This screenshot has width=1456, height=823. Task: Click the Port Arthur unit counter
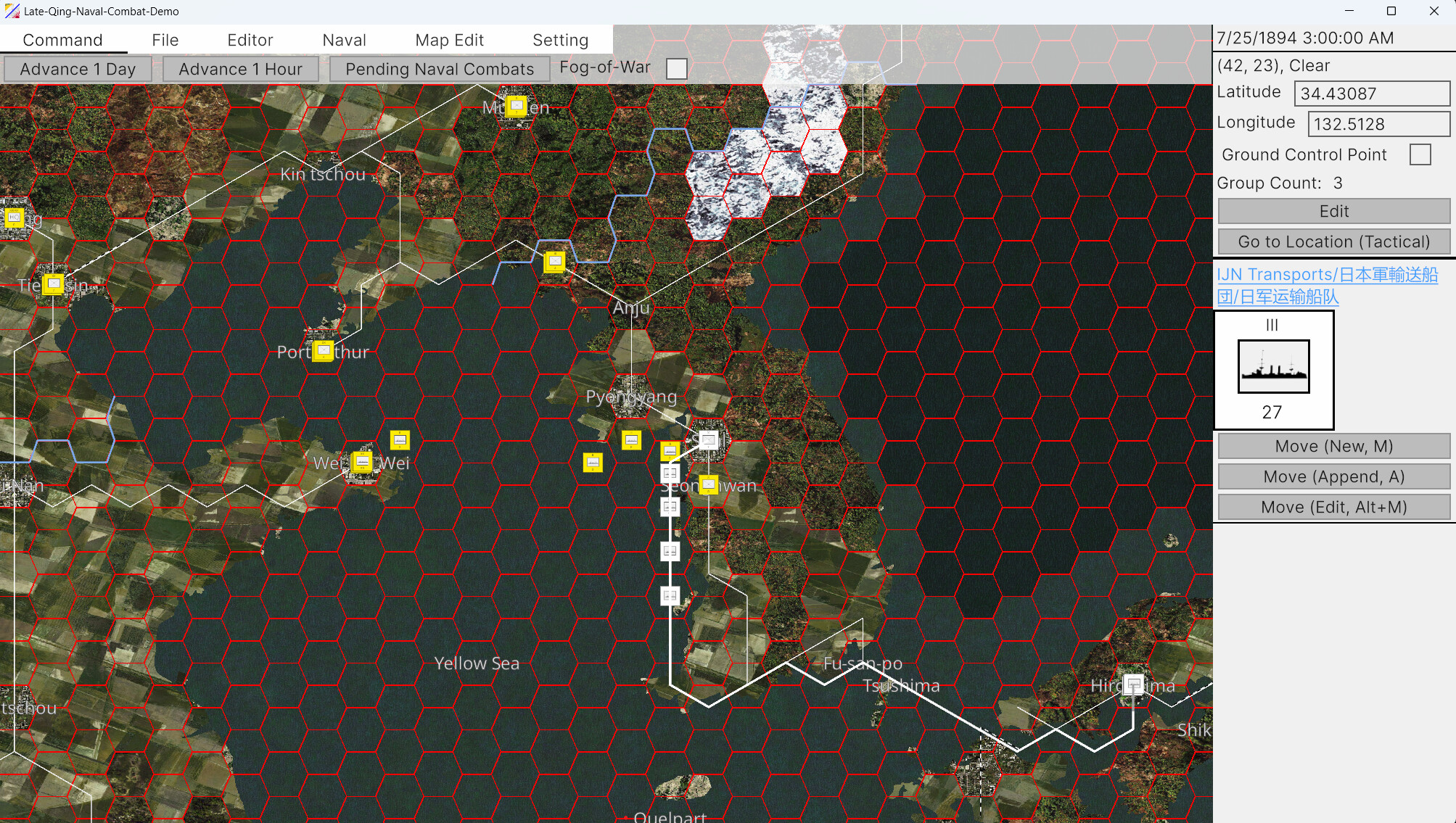coord(322,351)
